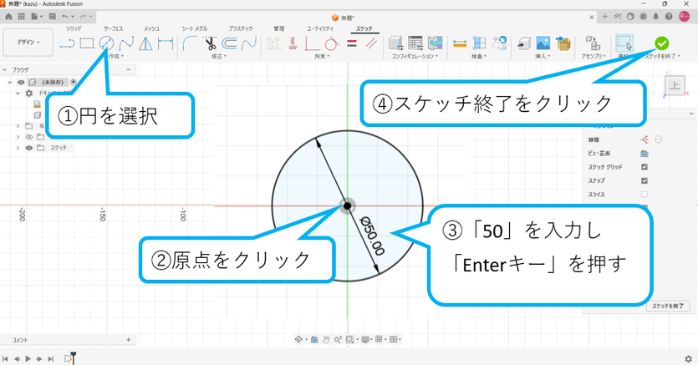Click the Measure ruler icon

459,44
